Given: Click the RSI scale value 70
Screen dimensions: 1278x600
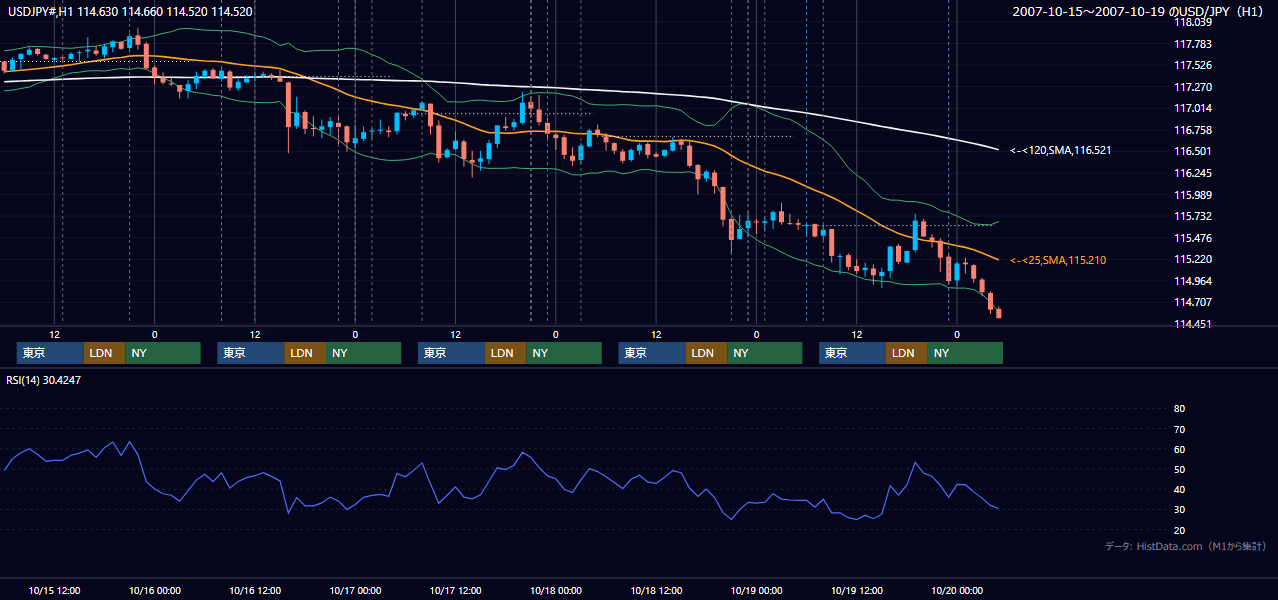Looking at the screenshot, I should pyautogui.click(x=1179, y=429).
